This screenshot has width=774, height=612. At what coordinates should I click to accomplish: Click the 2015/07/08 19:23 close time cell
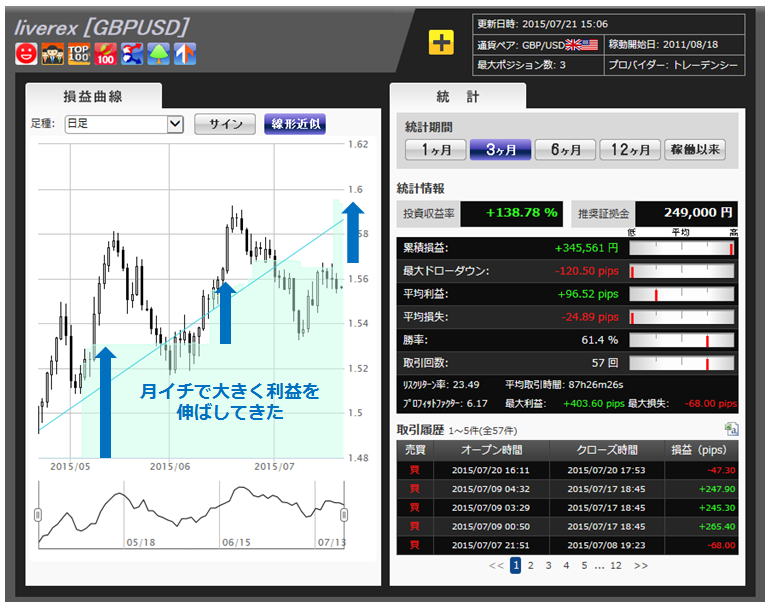(606, 545)
